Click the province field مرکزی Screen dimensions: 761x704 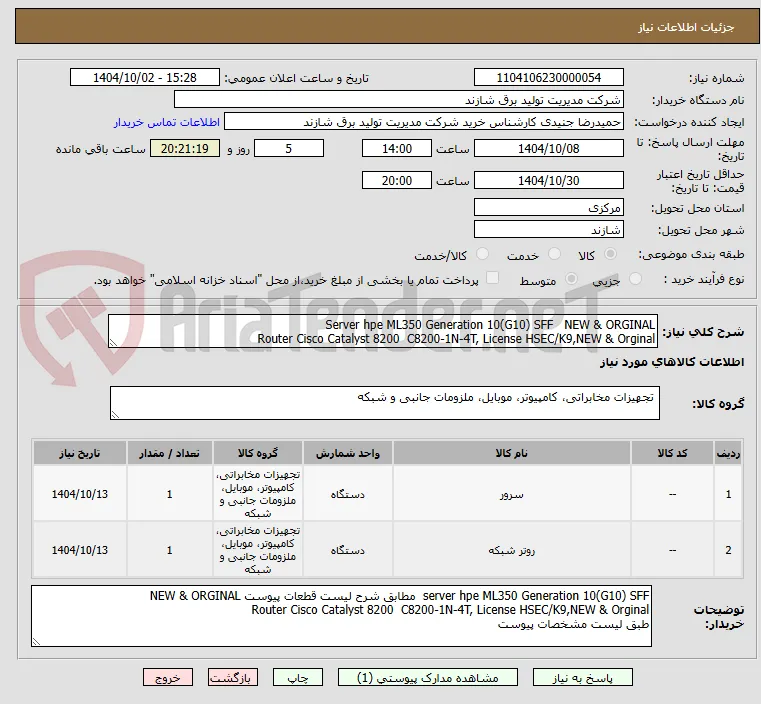548,208
